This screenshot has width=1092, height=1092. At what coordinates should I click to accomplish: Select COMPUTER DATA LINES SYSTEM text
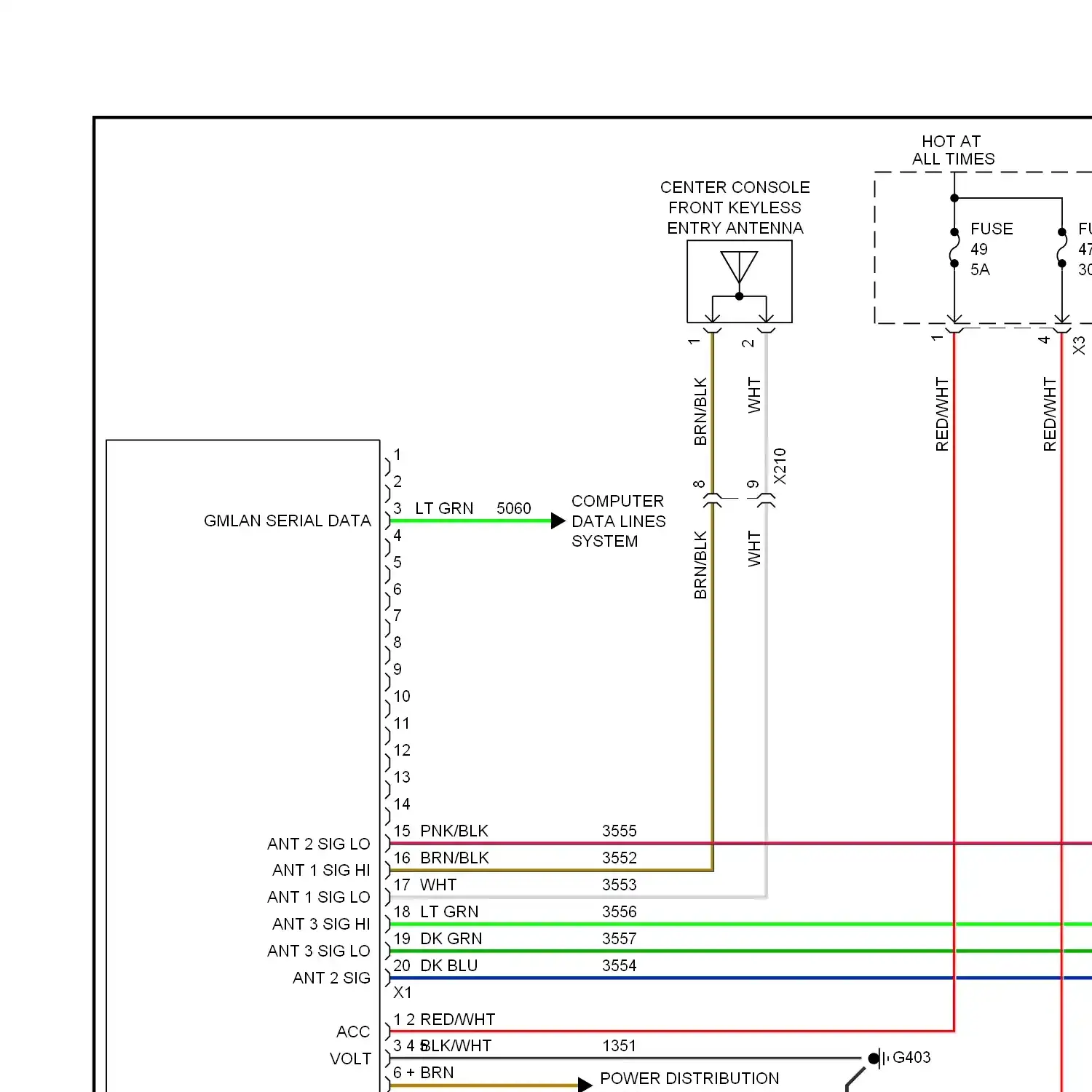(x=618, y=521)
